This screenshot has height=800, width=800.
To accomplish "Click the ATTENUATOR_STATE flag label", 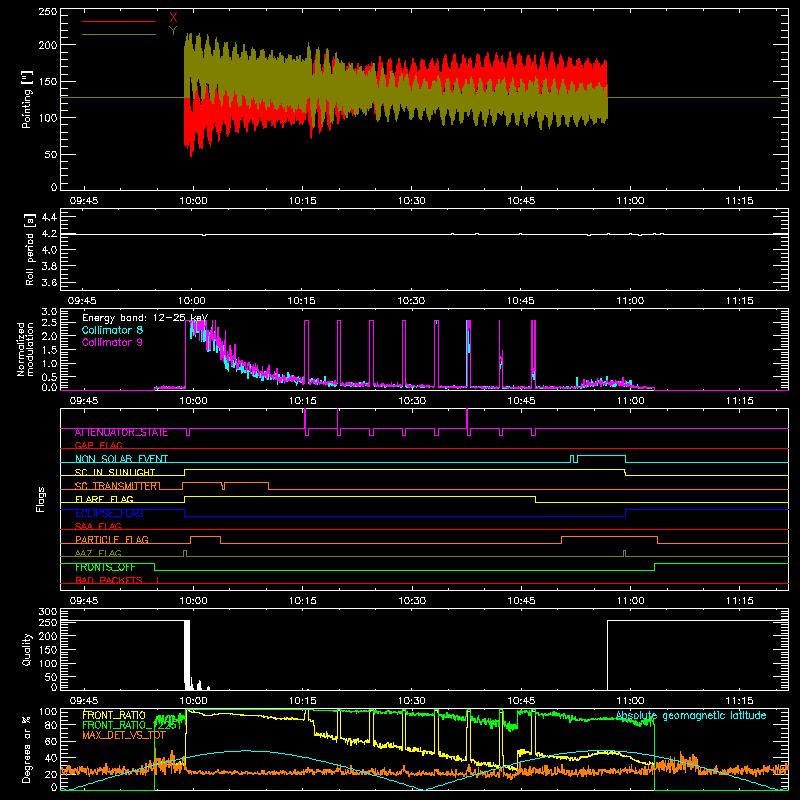I will [x=121, y=433].
